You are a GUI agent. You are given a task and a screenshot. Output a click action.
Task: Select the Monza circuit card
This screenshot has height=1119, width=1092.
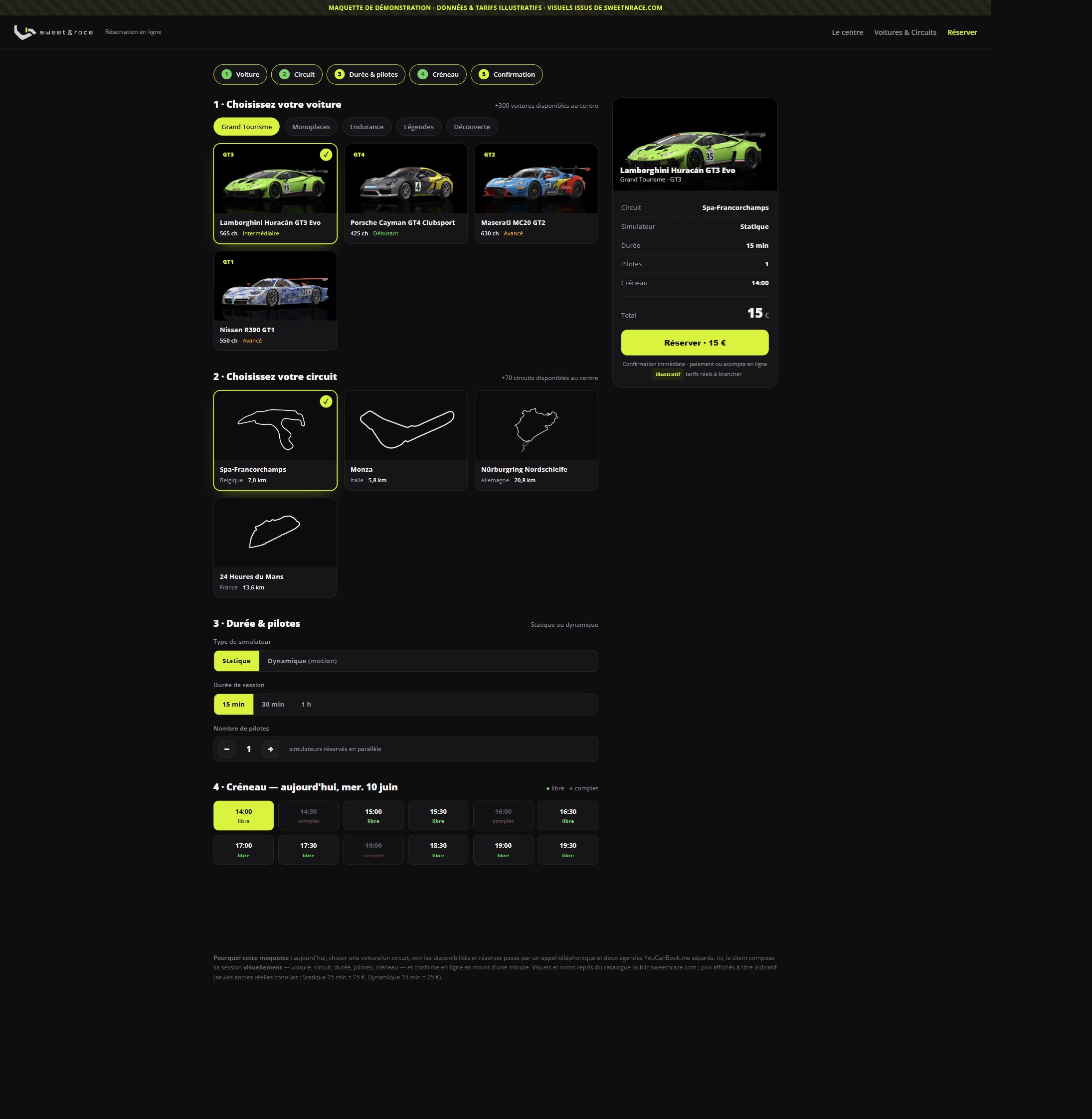pos(406,440)
